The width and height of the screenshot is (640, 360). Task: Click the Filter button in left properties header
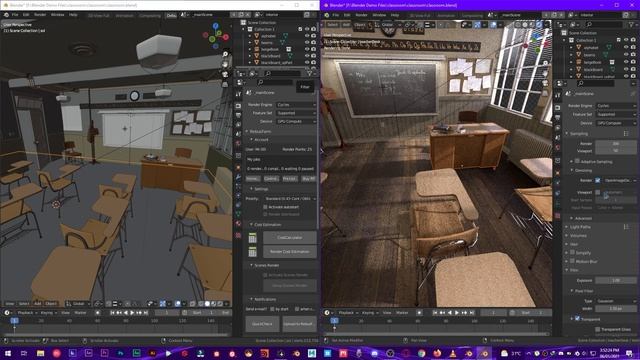305,87
